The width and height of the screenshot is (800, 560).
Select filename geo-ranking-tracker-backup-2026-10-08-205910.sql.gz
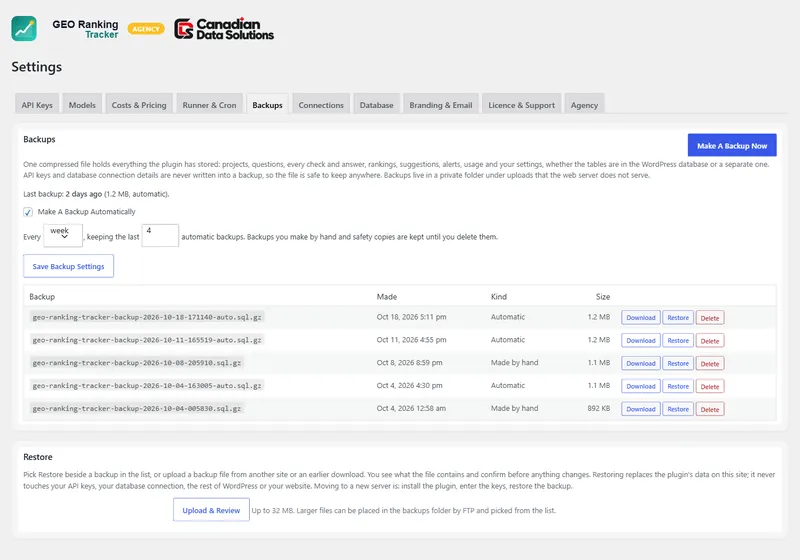pyautogui.click(x=137, y=363)
